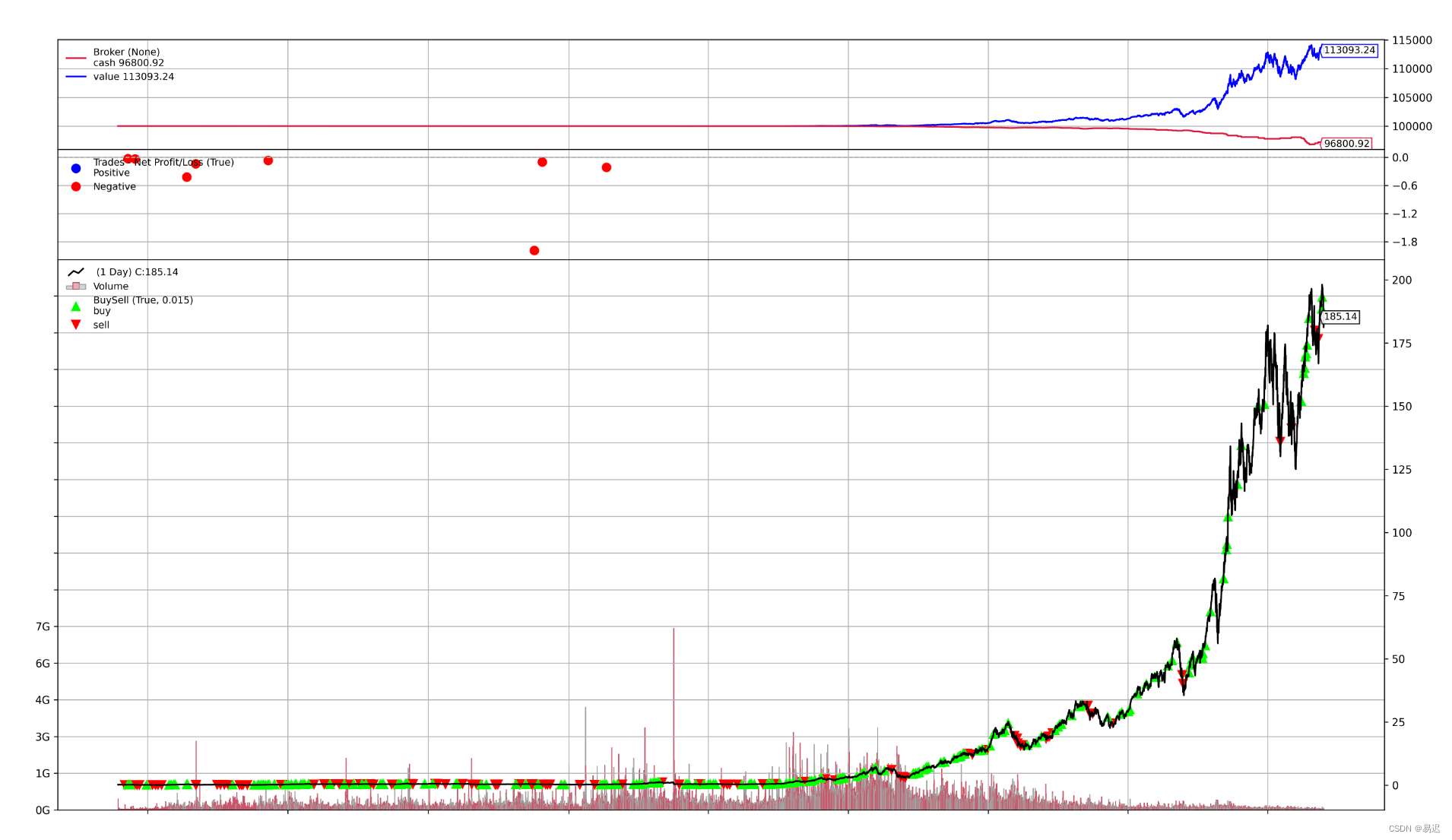The width and height of the screenshot is (1452, 840).
Task: Click the 100000 axis tick label
Action: pos(1412,127)
